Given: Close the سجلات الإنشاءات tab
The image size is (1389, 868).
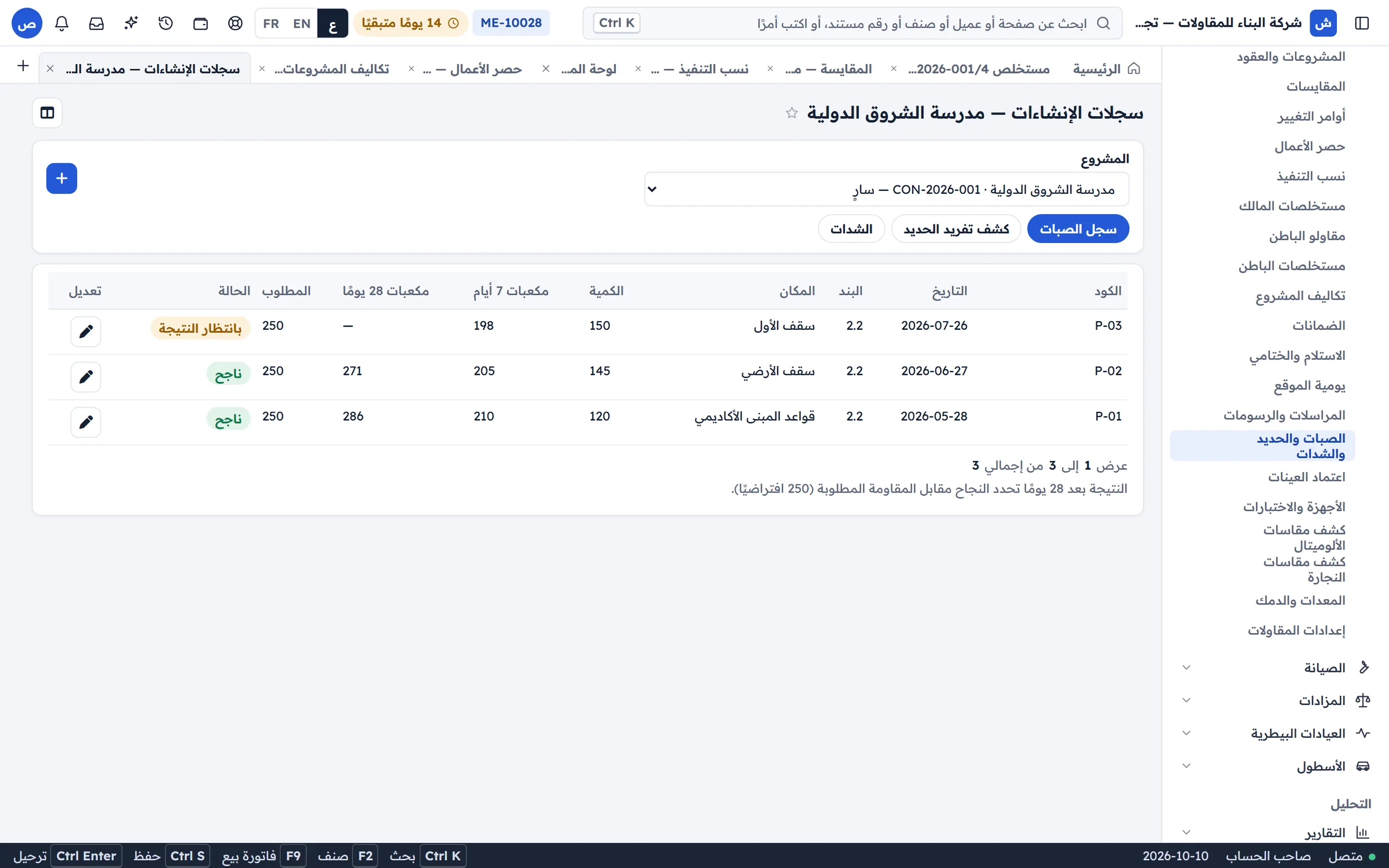Looking at the screenshot, I should pos(50,69).
